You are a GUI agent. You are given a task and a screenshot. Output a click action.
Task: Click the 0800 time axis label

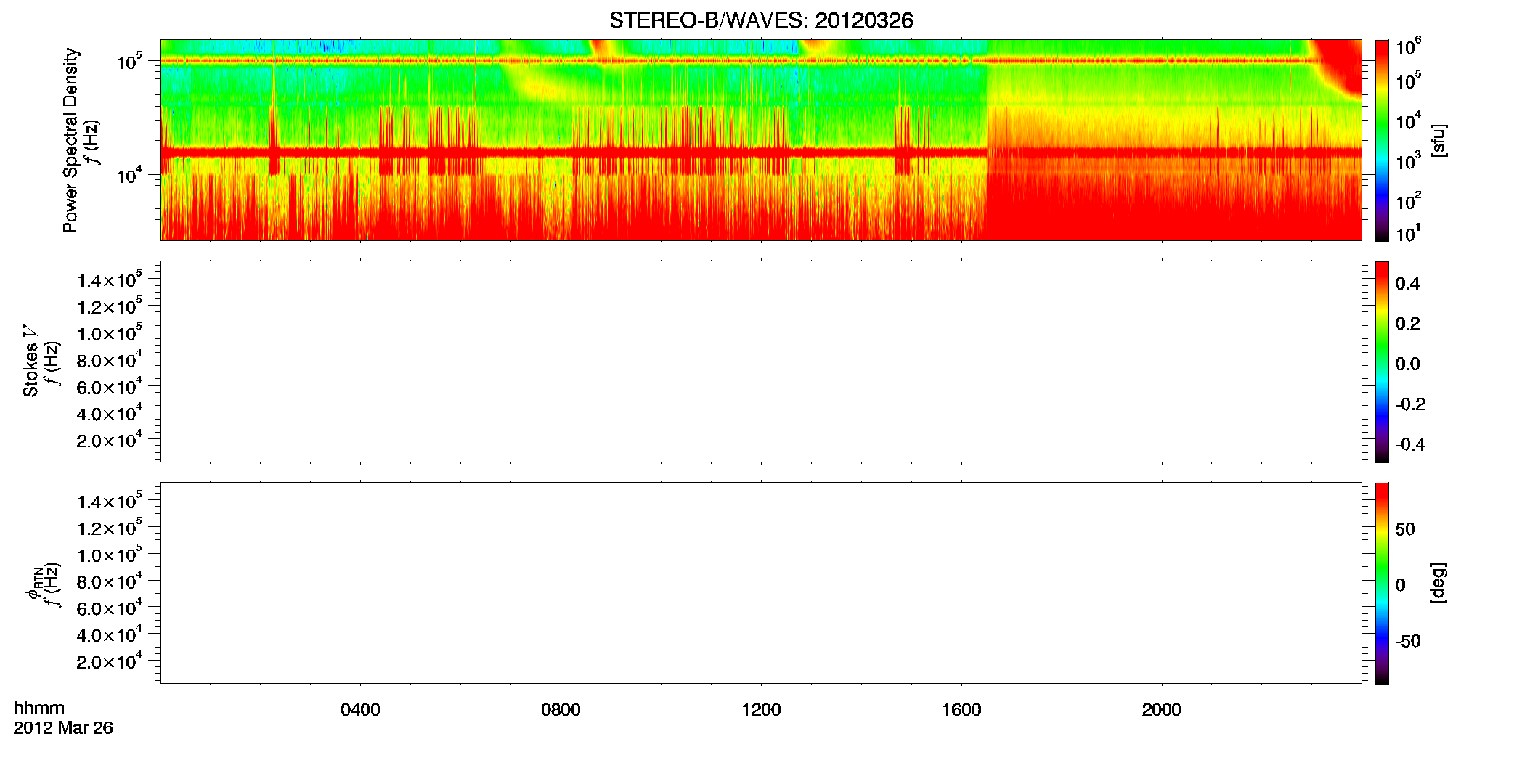pyautogui.click(x=561, y=710)
